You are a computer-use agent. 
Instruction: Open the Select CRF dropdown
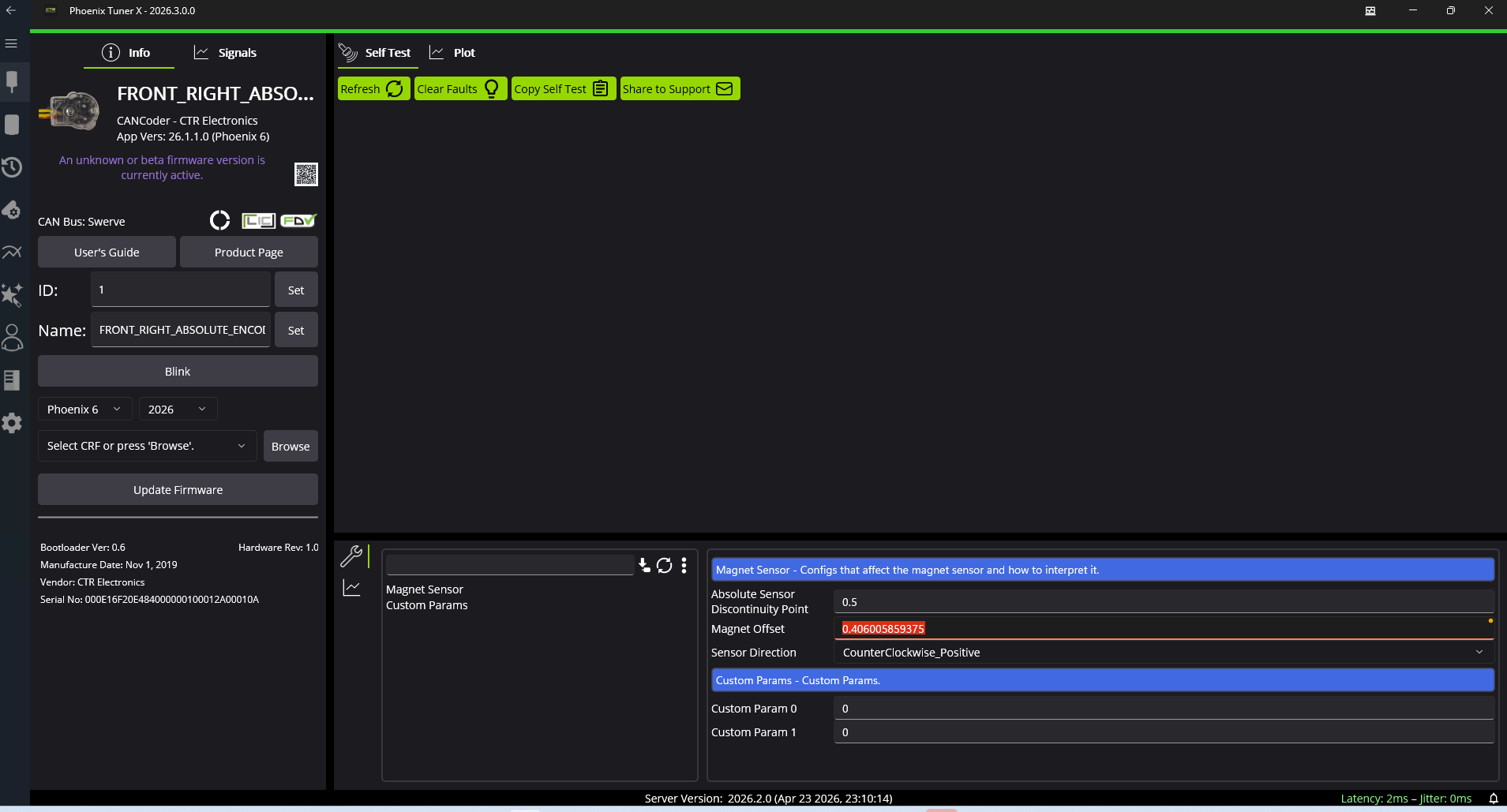[147, 446]
